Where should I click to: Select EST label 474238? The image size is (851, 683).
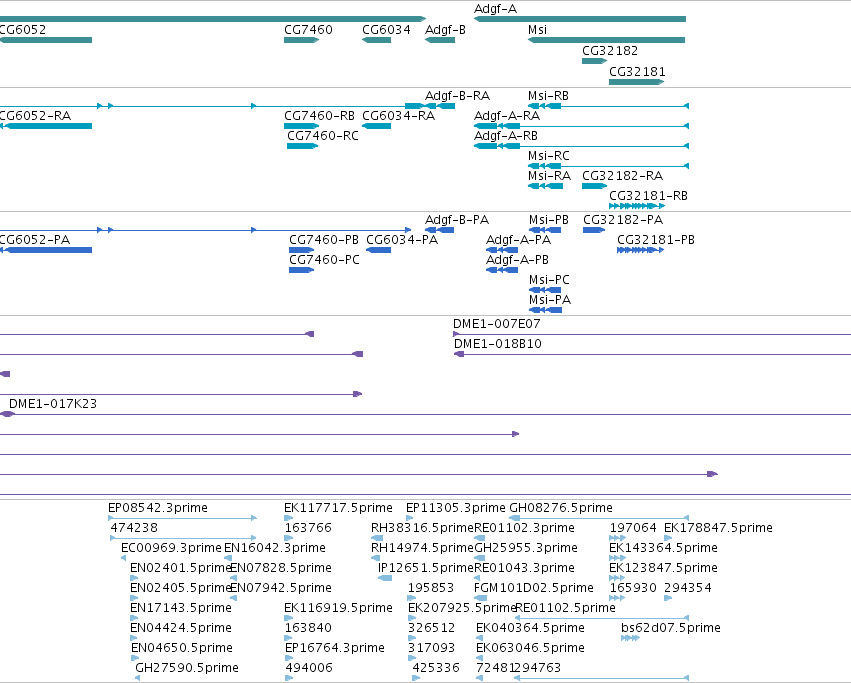tap(134, 528)
